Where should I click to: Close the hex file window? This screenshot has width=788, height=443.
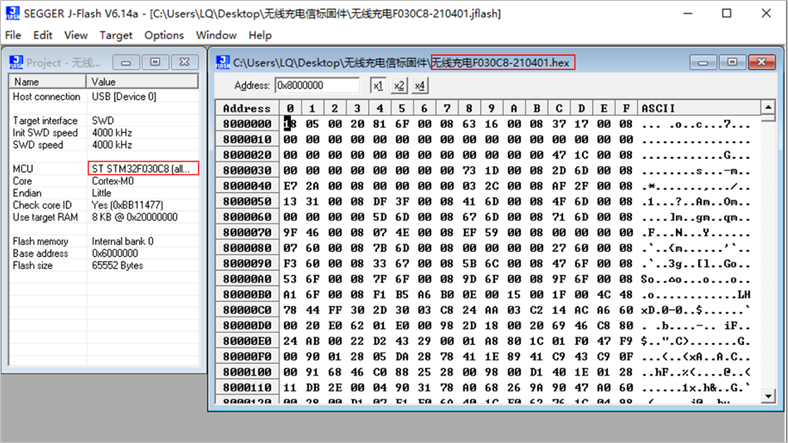[761, 62]
